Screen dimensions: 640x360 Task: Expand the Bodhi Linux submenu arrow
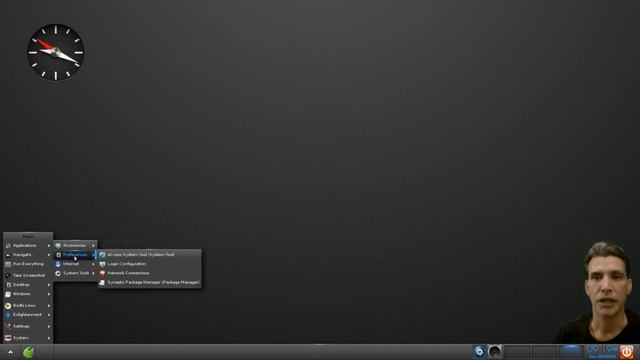click(49, 306)
